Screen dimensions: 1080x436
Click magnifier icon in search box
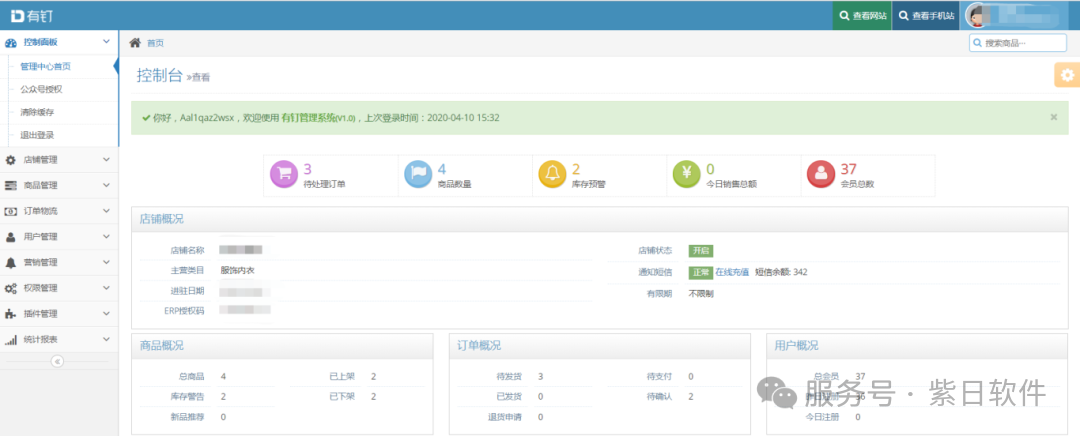(x=977, y=43)
